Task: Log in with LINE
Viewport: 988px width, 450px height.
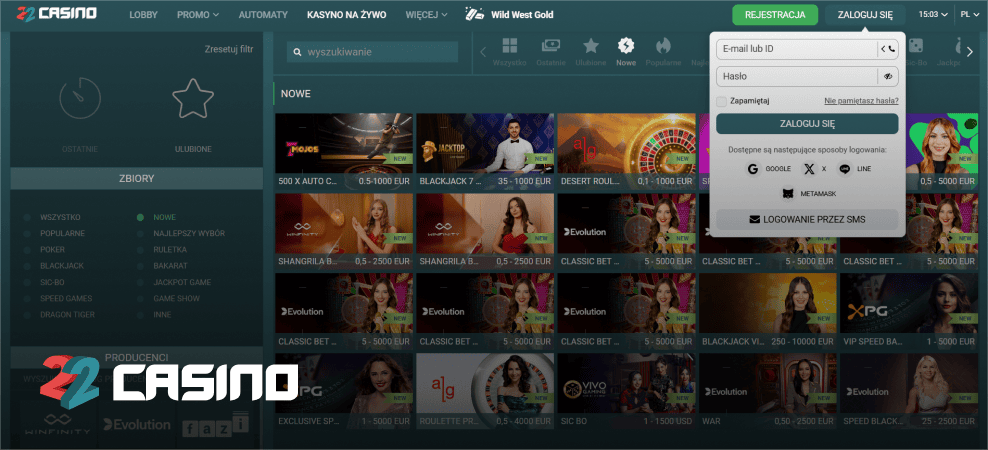Action: (854, 169)
